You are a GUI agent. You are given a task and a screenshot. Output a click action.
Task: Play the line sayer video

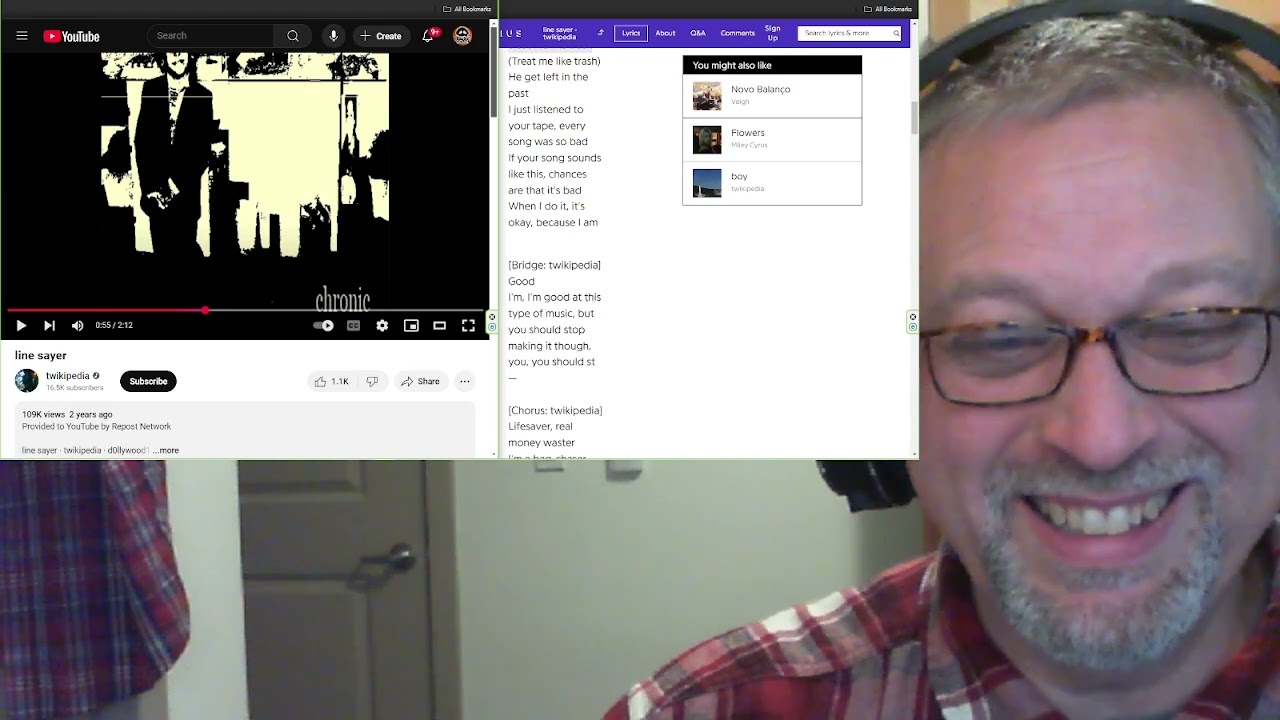[x=21, y=325]
